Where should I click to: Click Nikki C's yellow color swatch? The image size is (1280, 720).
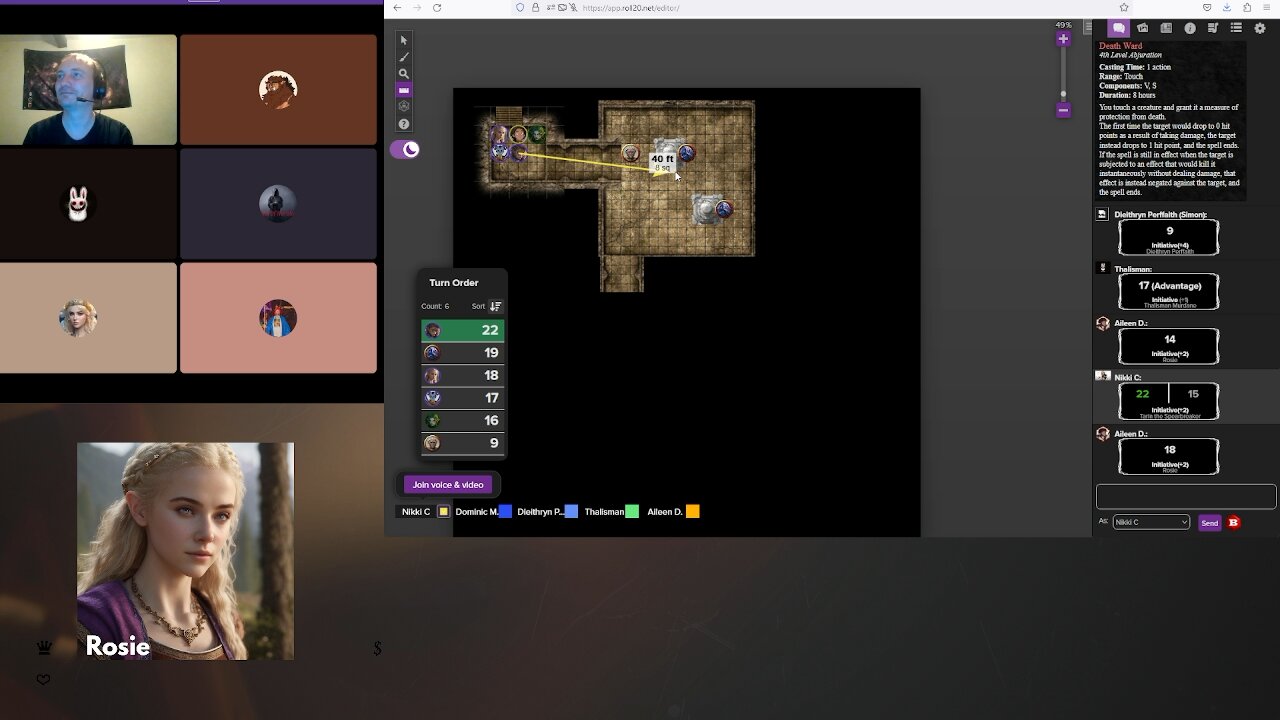[x=444, y=512]
